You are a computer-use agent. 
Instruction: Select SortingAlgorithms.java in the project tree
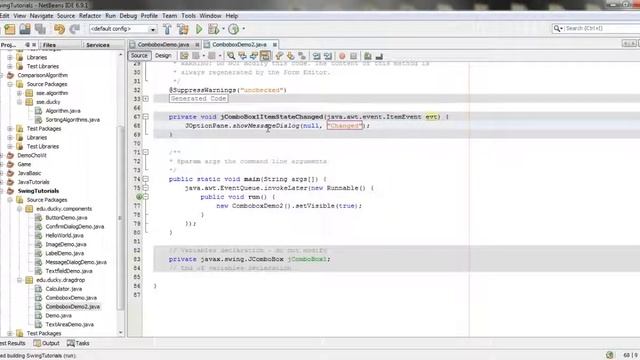point(72,120)
